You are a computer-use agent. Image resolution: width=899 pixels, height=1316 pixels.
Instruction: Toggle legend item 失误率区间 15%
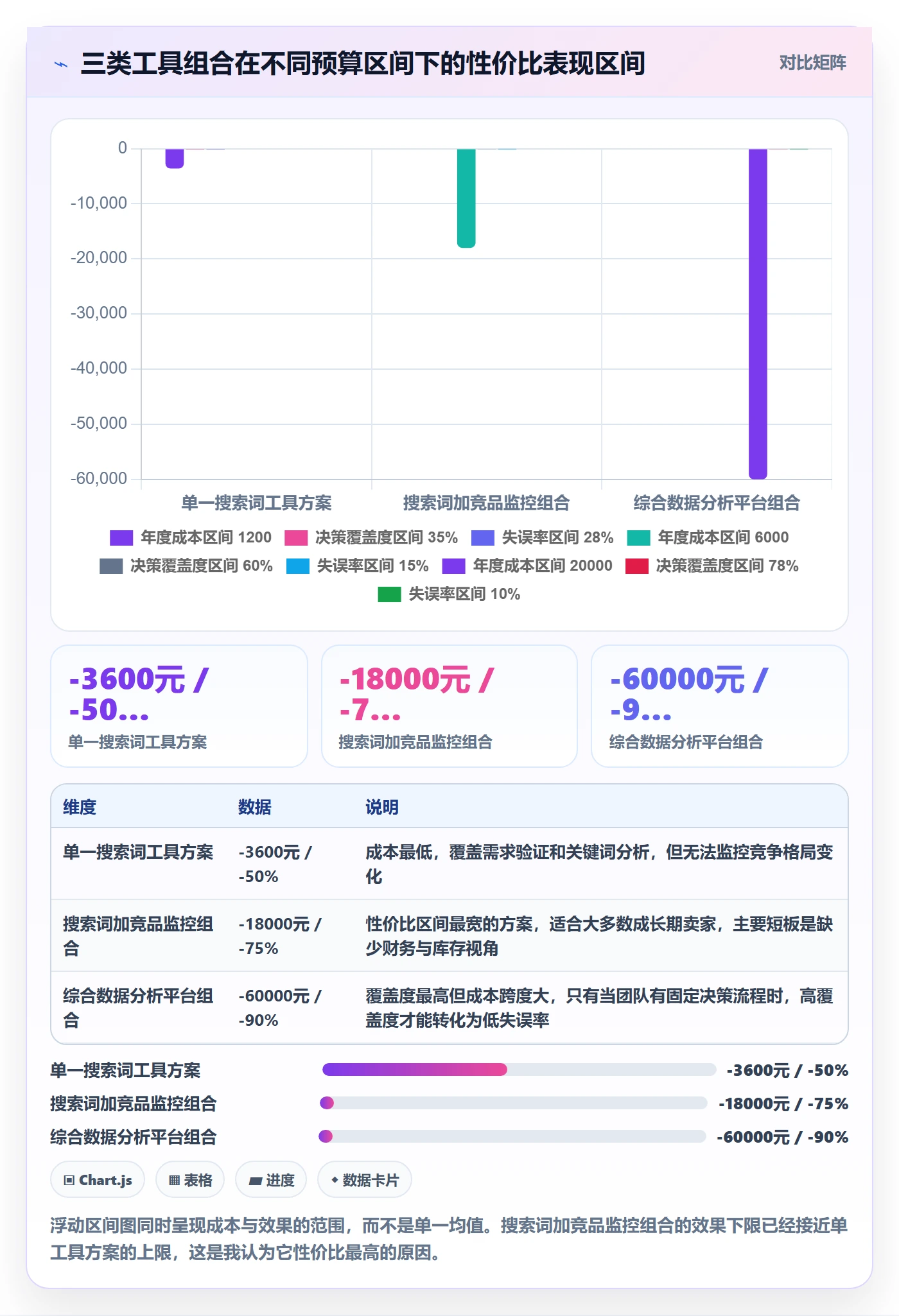357,566
